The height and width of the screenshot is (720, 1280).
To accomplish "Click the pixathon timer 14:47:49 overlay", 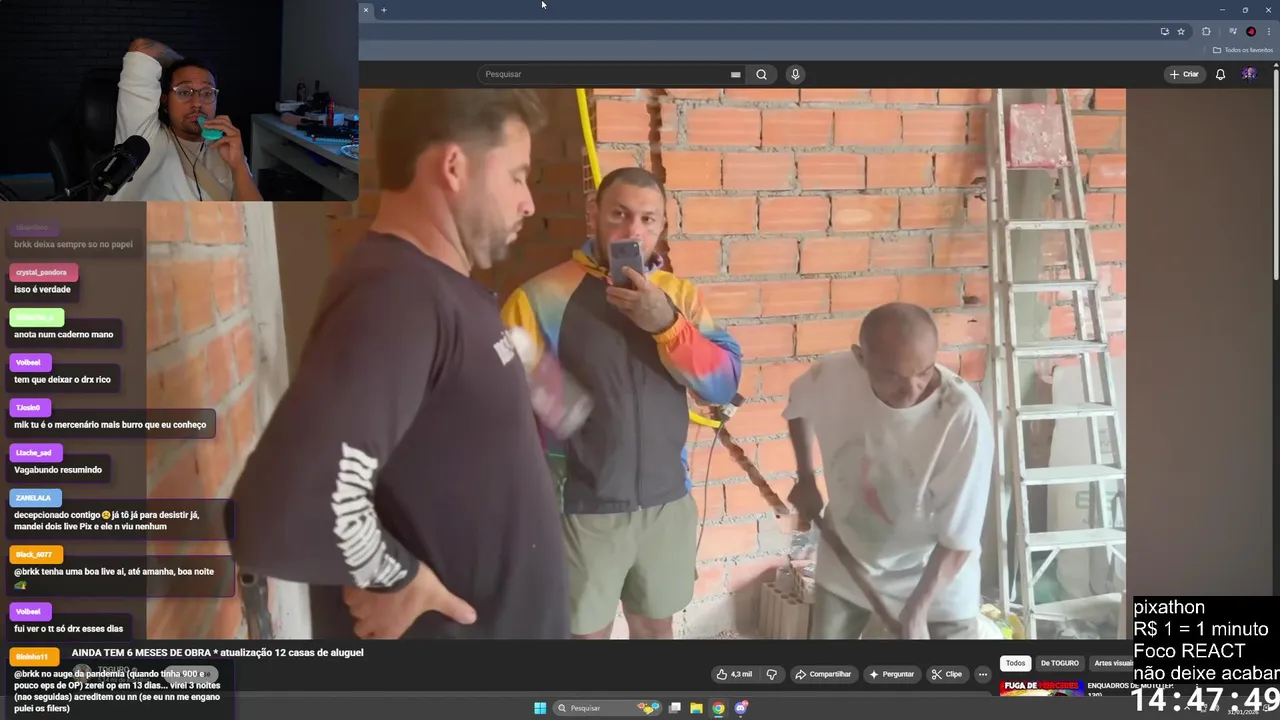I will (1206, 699).
